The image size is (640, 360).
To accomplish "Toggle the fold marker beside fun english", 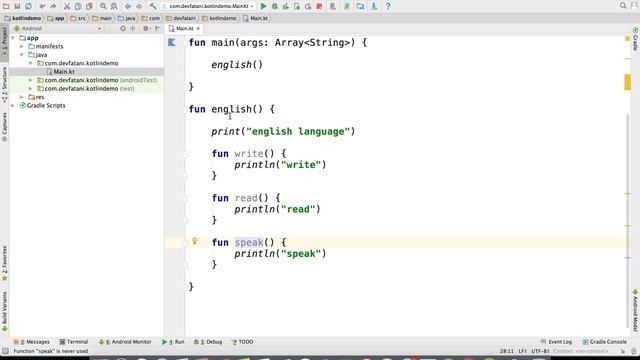I will pyautogui.click(x=185, y=109).
